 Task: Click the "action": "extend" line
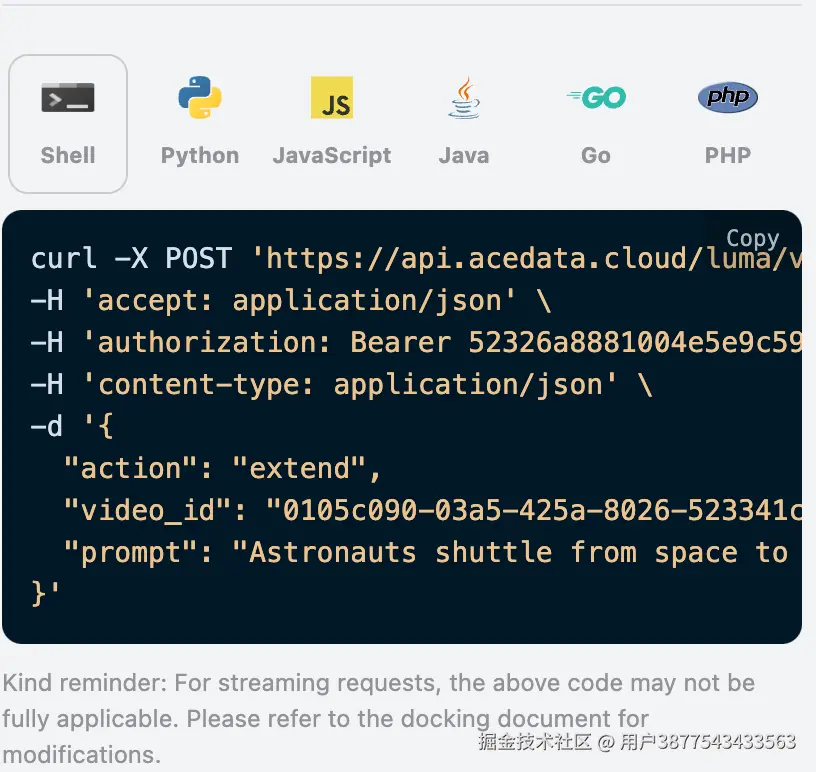pyautogui.click(x=222, y=469)
